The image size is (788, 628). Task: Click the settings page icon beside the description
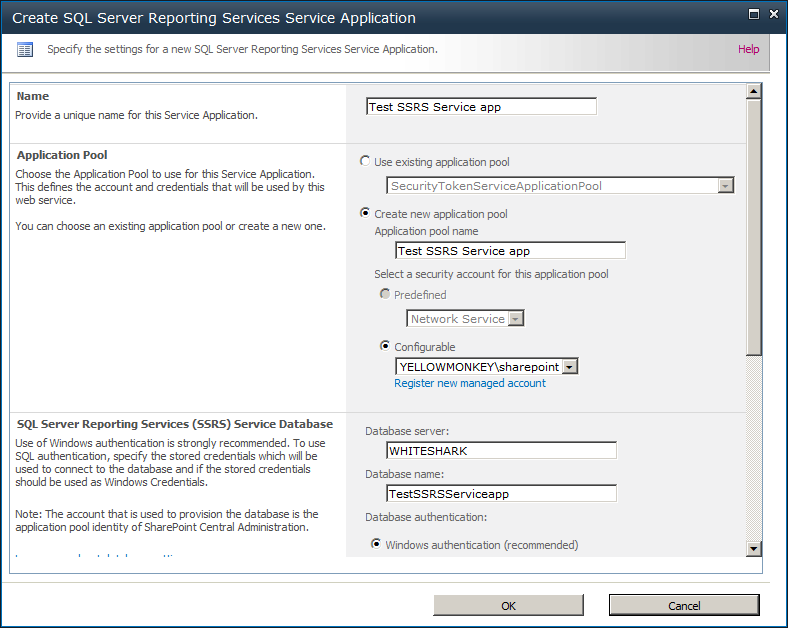pyautogui.click(x=25, y=50)
